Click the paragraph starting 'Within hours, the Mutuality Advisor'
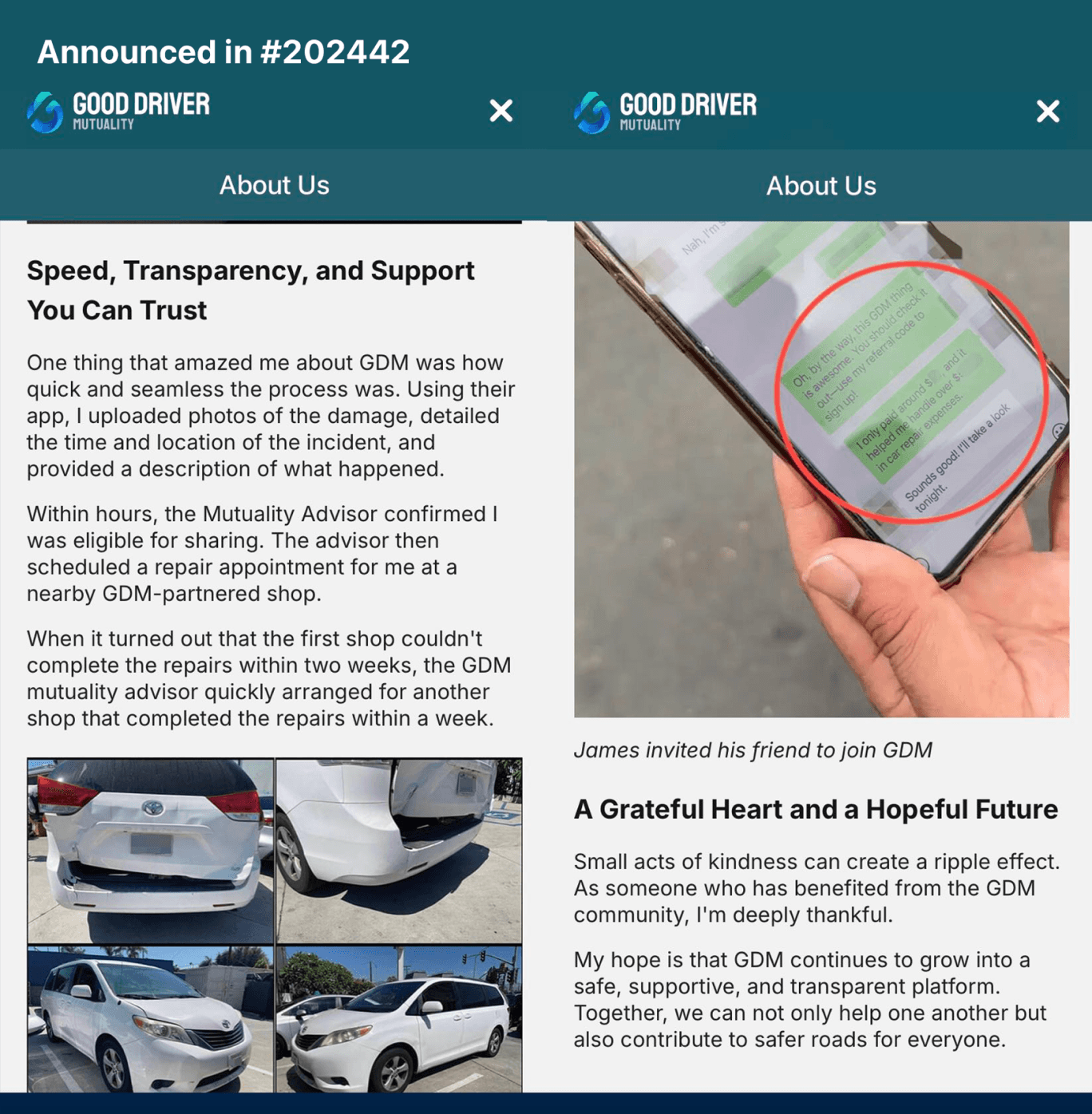The image size is (1092, 1114). click(x=263, y=554)
